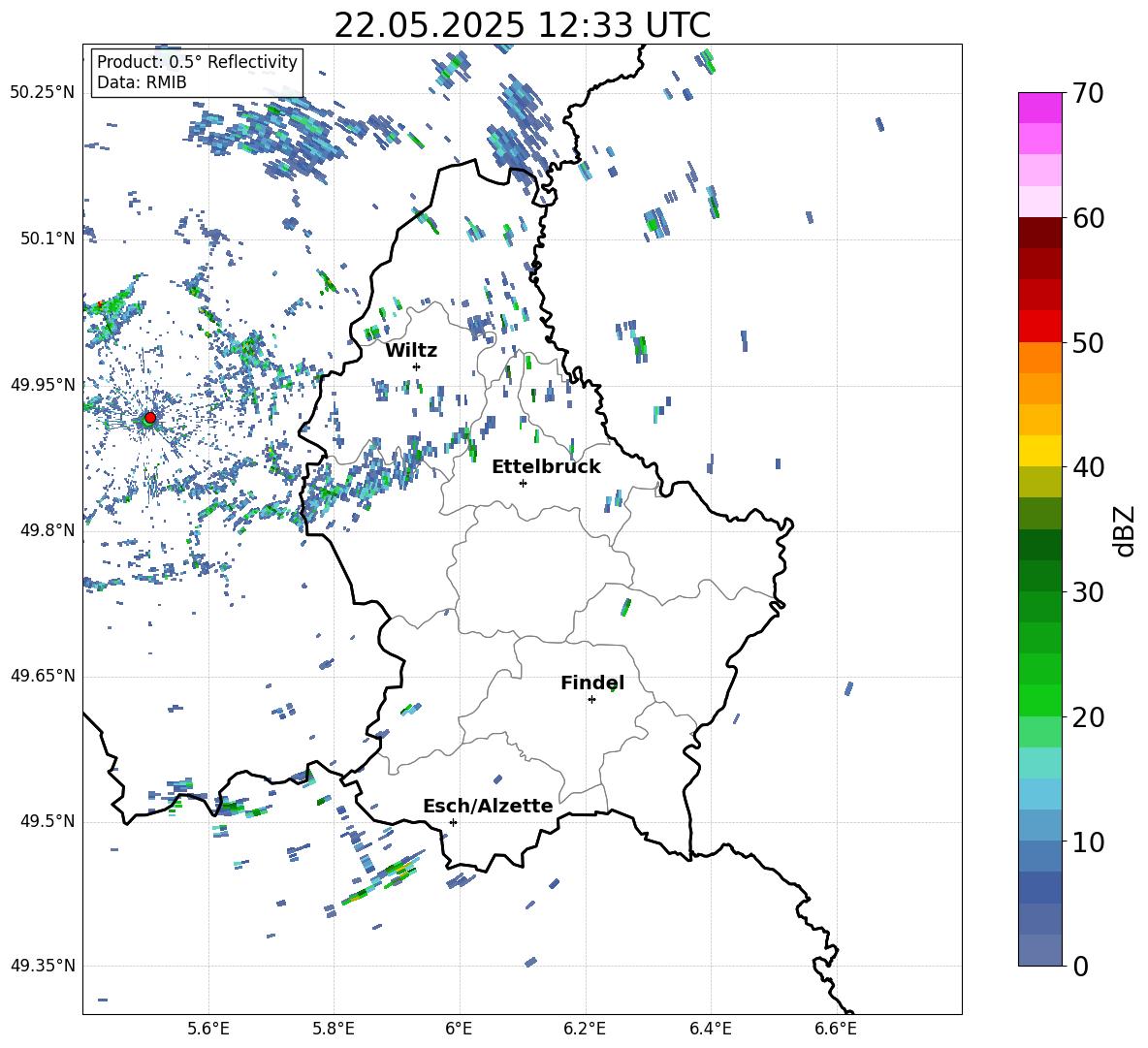Click the 40 tick label on colorbar

[1088, 467]
